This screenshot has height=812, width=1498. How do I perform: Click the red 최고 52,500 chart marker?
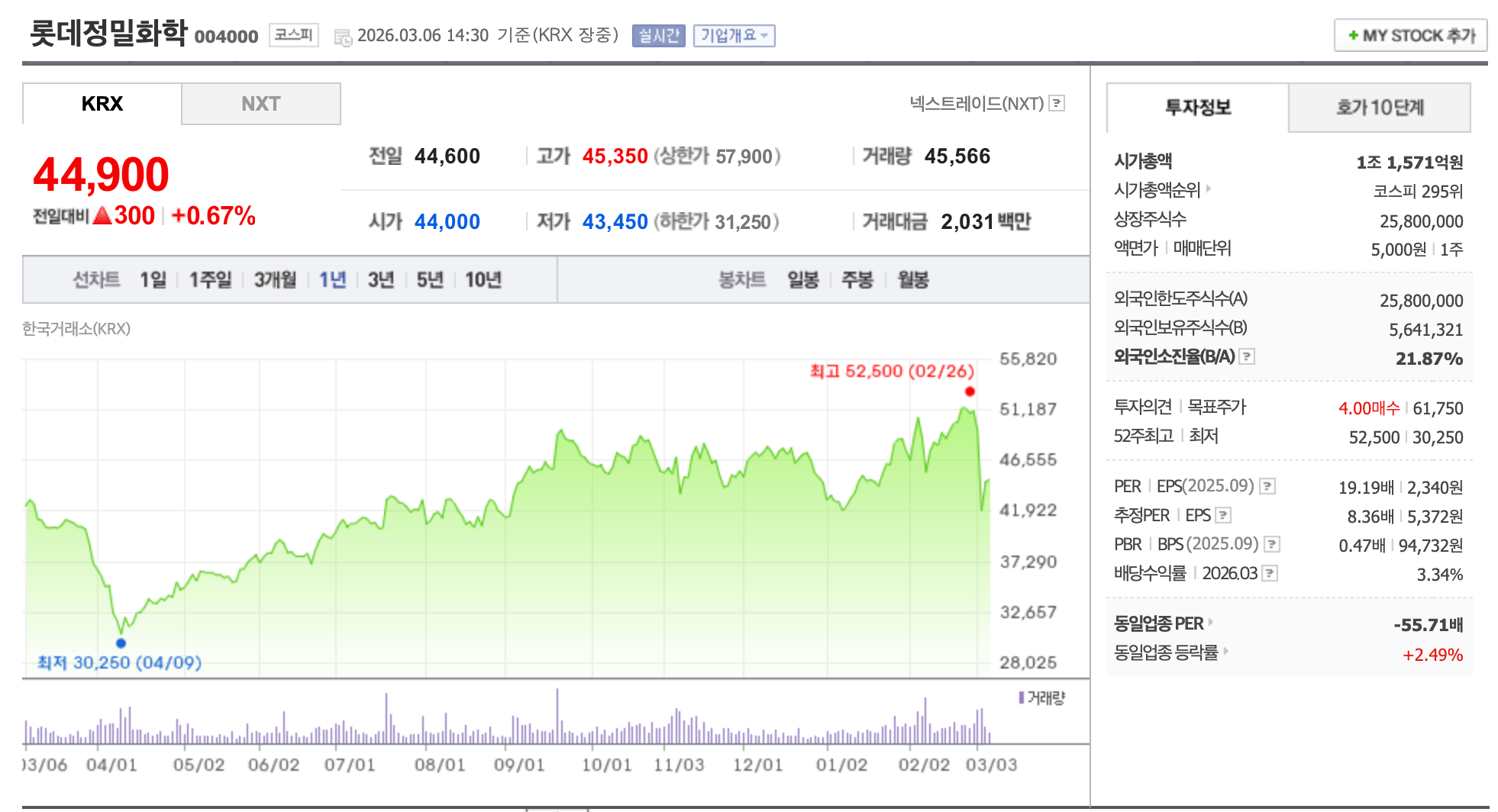[970, 391]
